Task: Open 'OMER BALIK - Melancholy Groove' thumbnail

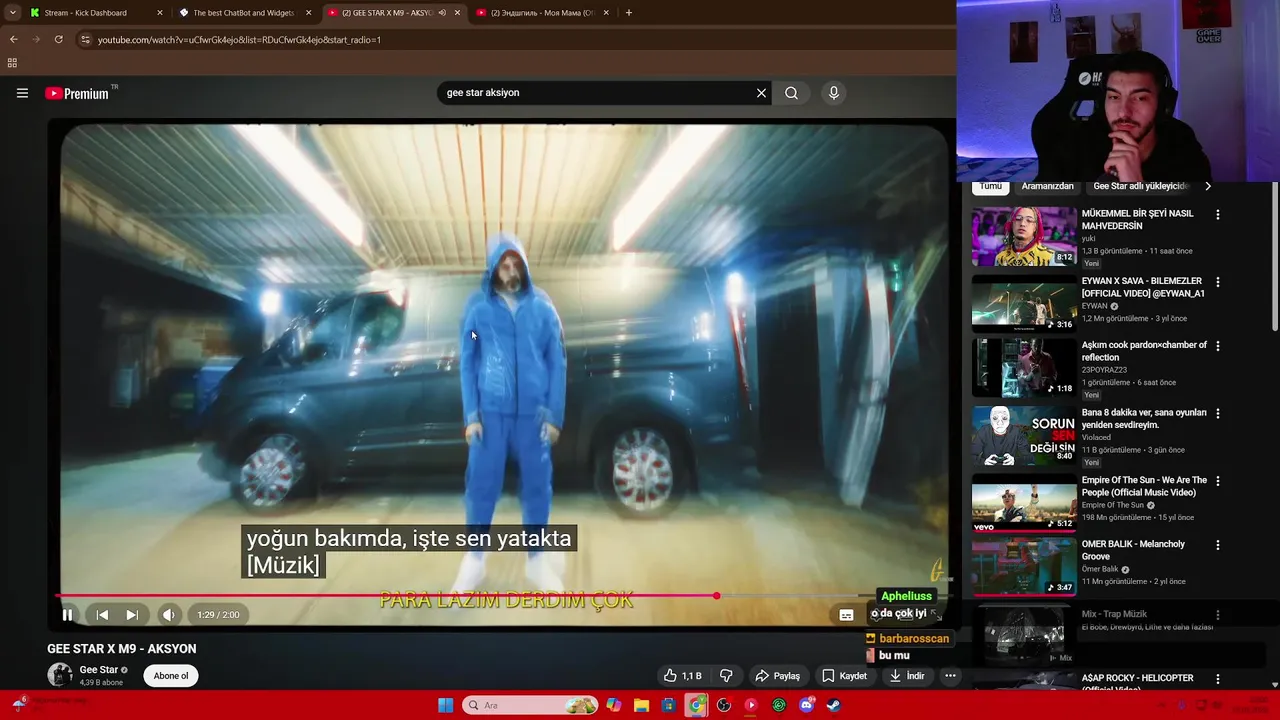Action: (x=1024, y=566)
